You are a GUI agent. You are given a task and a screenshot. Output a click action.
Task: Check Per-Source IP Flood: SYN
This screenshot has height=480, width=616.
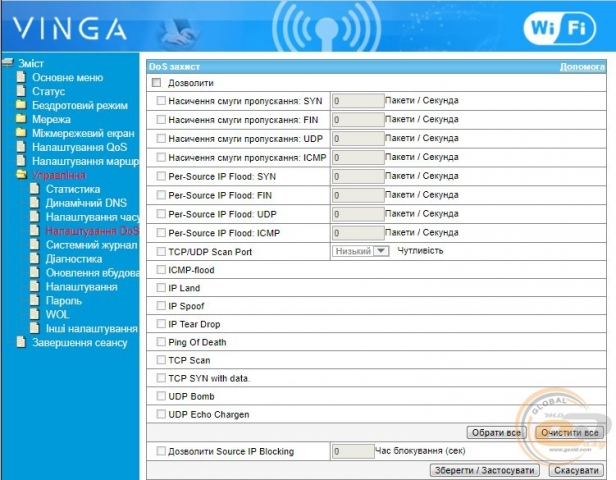(161, 176)
